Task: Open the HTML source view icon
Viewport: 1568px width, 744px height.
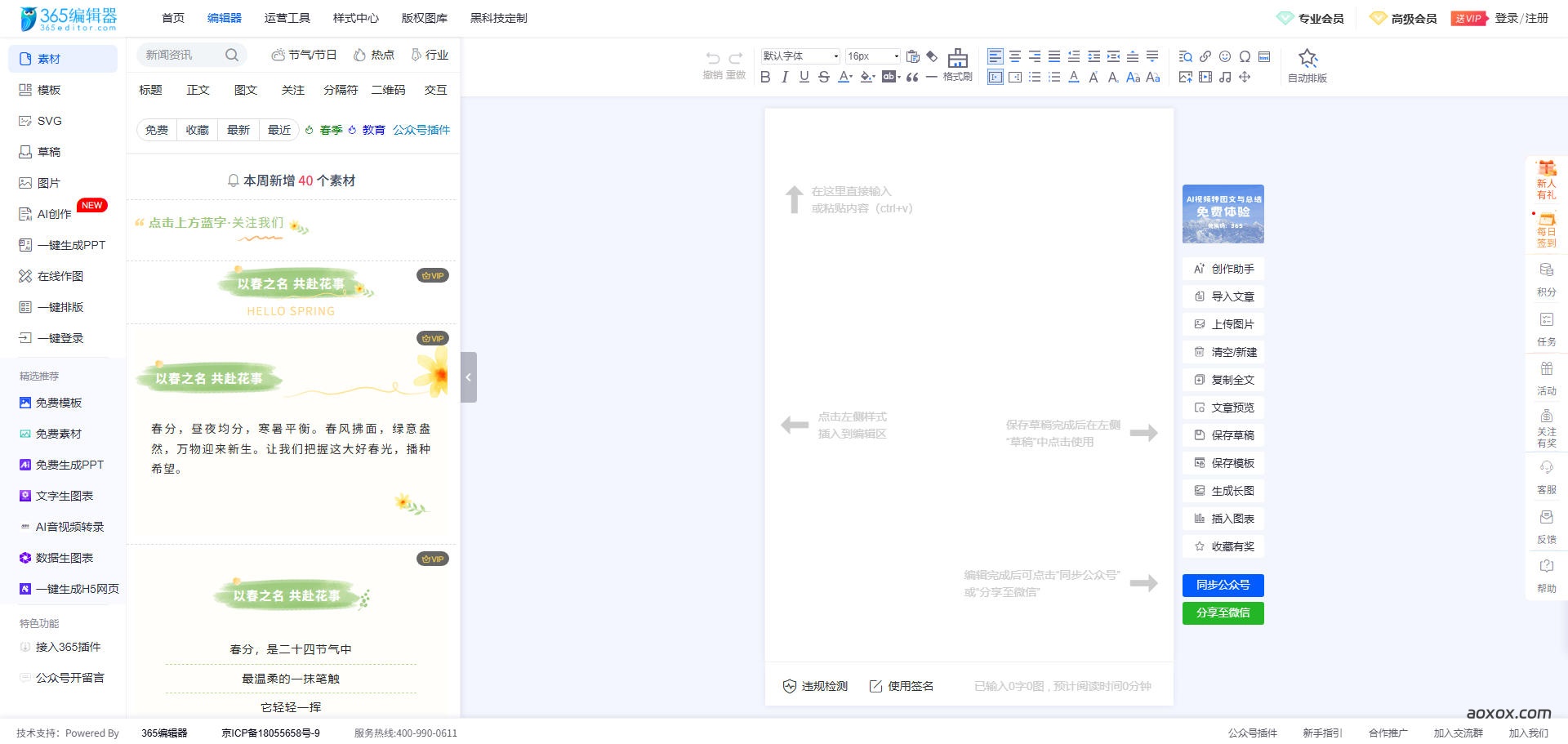Action: coord(1265,57)
